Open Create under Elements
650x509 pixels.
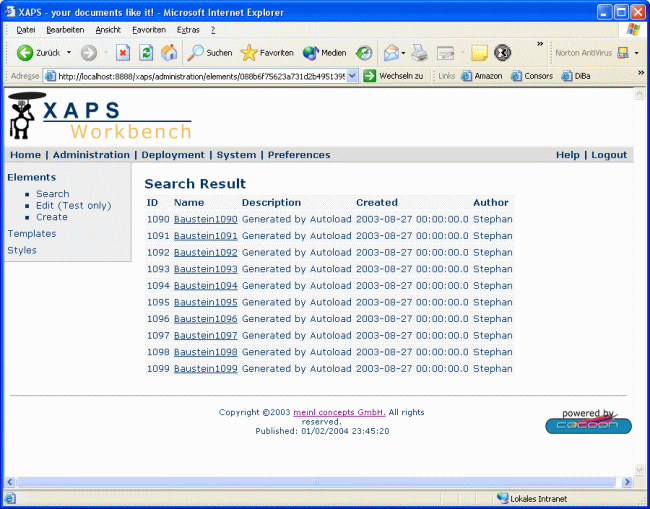[x=52, y=217]
